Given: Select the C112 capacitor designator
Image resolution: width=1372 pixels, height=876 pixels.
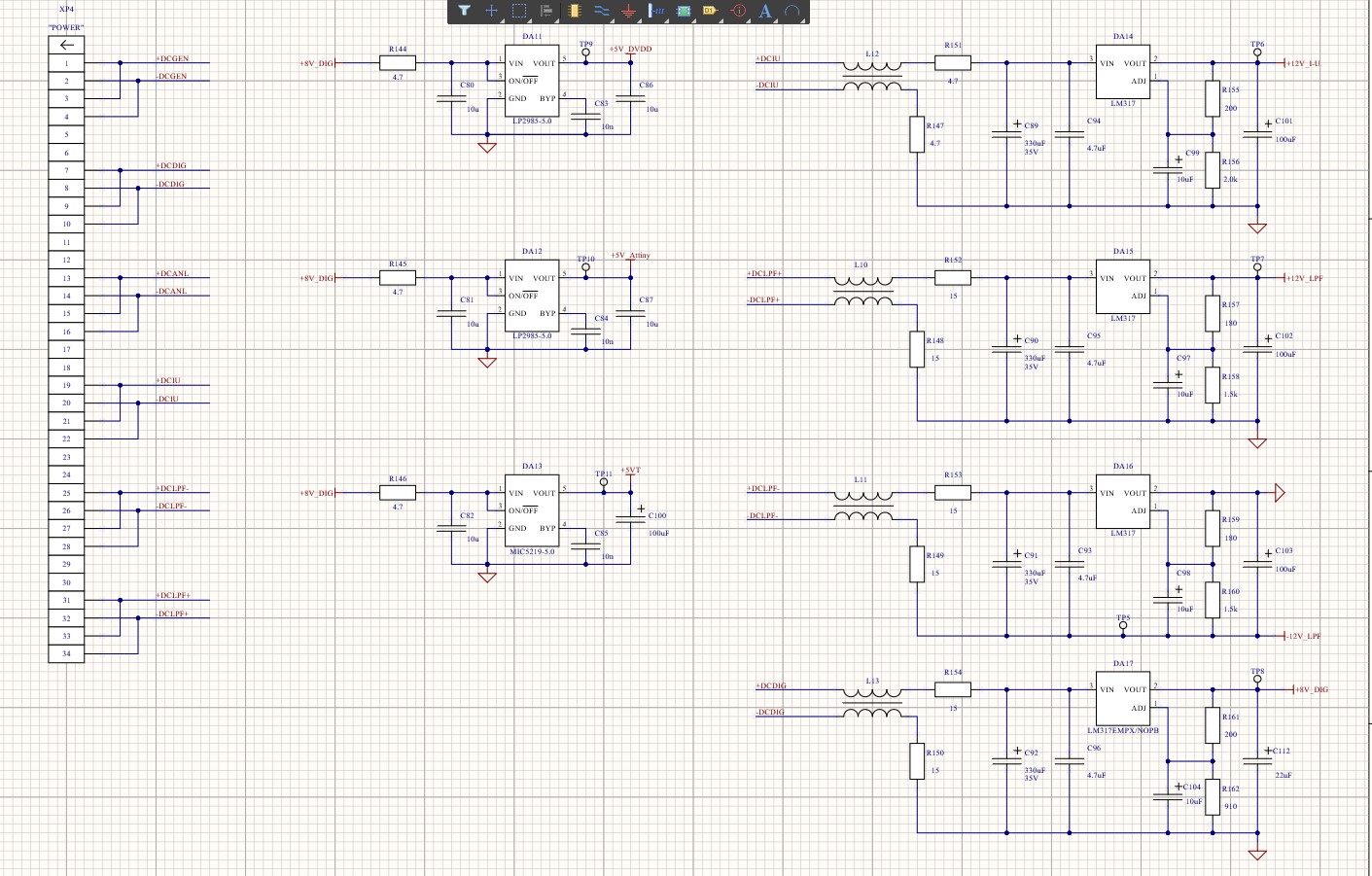Looking at the screenshot, I should click(x=1282, y=751).
